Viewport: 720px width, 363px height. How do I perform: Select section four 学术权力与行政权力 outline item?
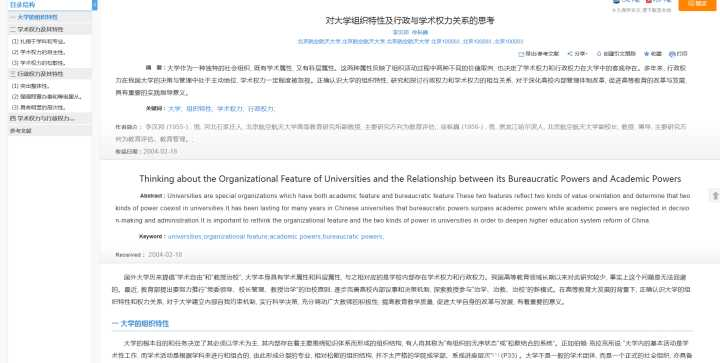pos(49,118)
